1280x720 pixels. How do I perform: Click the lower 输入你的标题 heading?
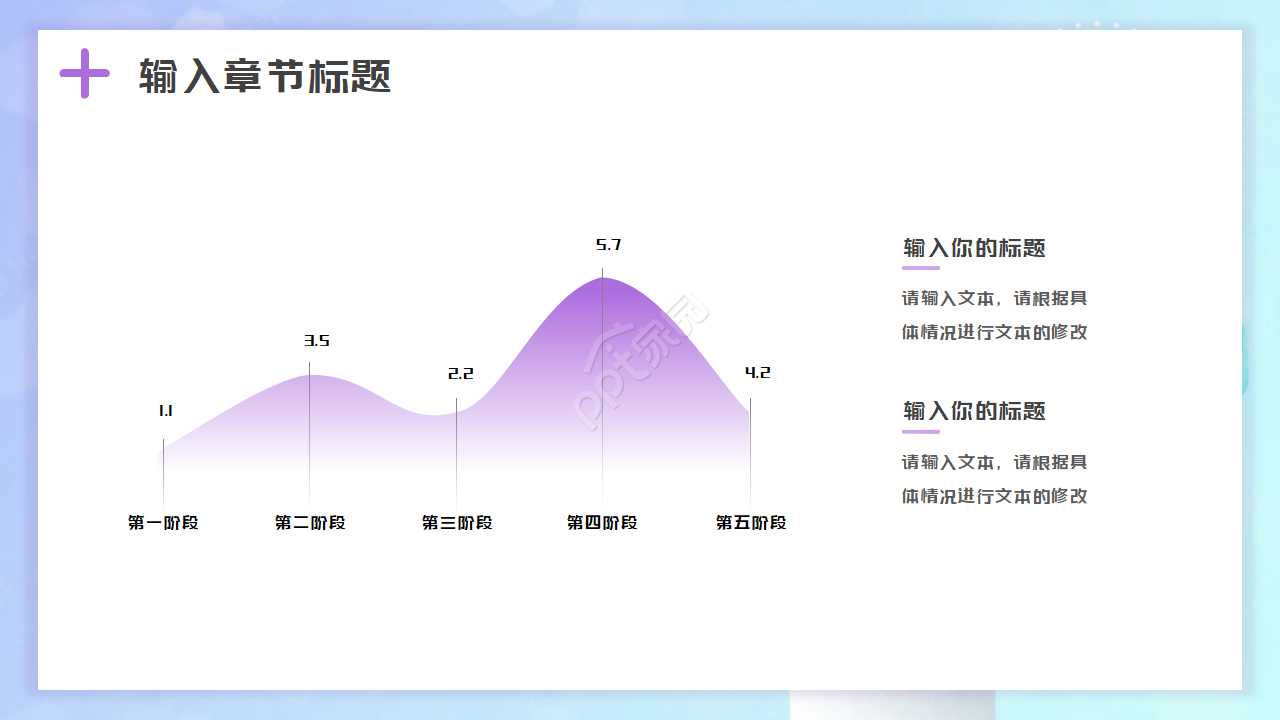[x=974, y=412]
